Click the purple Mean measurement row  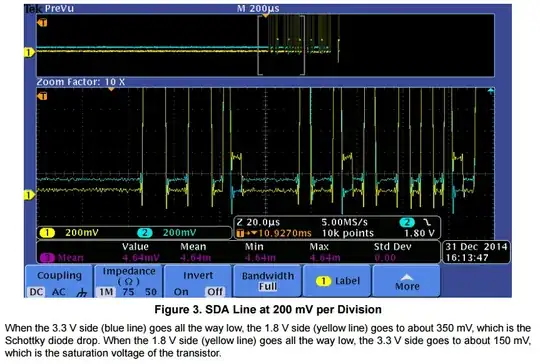[x=238, y=258]
